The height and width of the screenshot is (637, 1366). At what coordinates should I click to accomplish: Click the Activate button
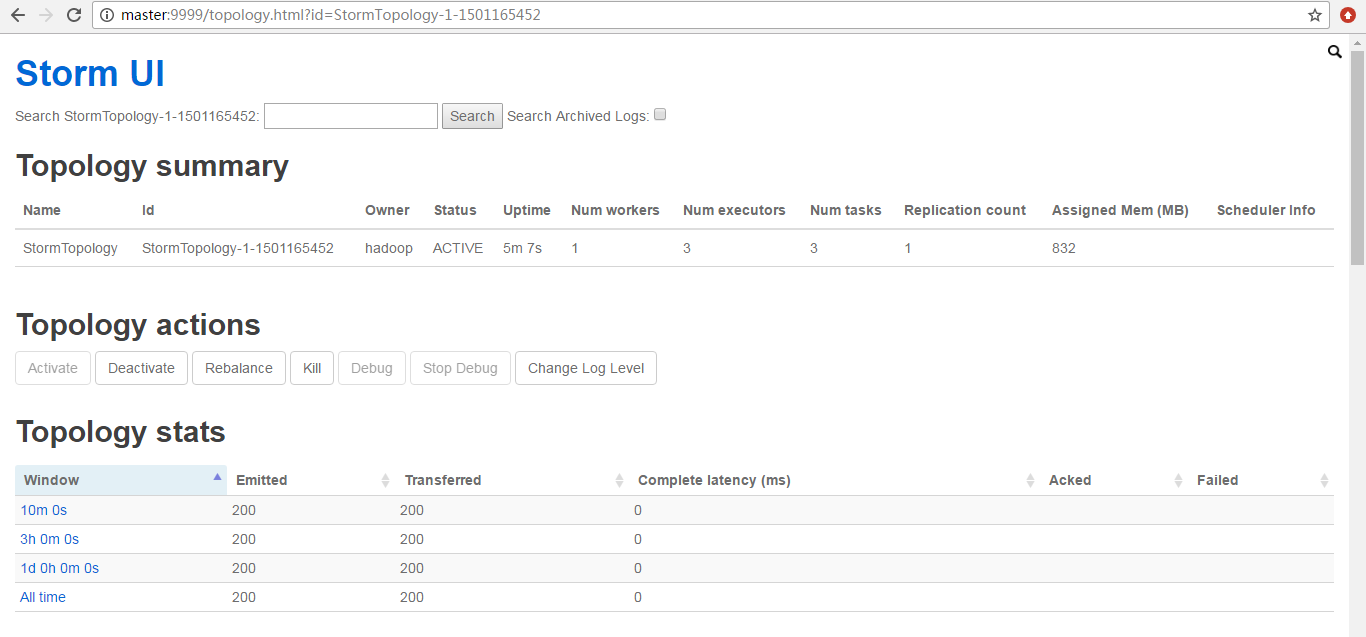click(53, 368)
